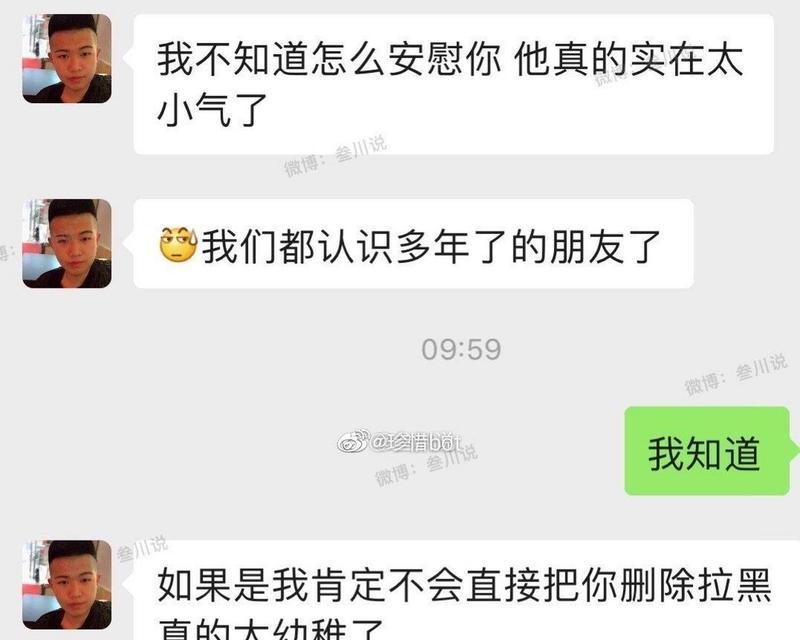The height and width of the screenshot is (640, 800).
Task: Select the 如果是我肯定不会直接把你删除拉黑 text line
Action: [x=464, y=585]
